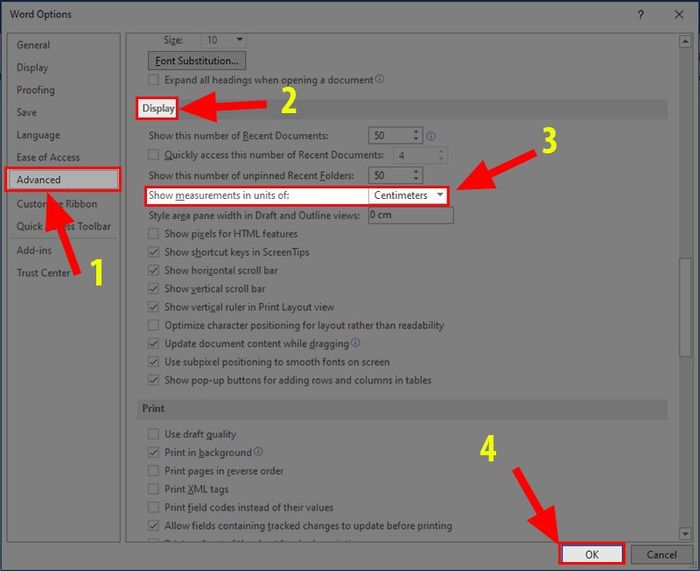
Task: Adjust unpinned Recent Folders spinner arrows
Action: (416, 175)
